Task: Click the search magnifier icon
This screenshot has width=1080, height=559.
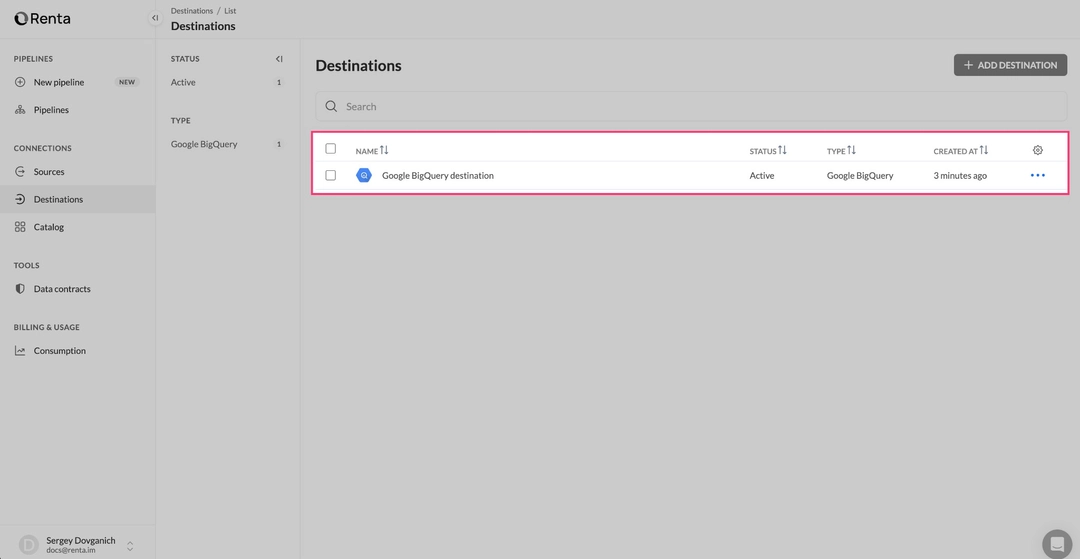Action: [x=331, y=106]
